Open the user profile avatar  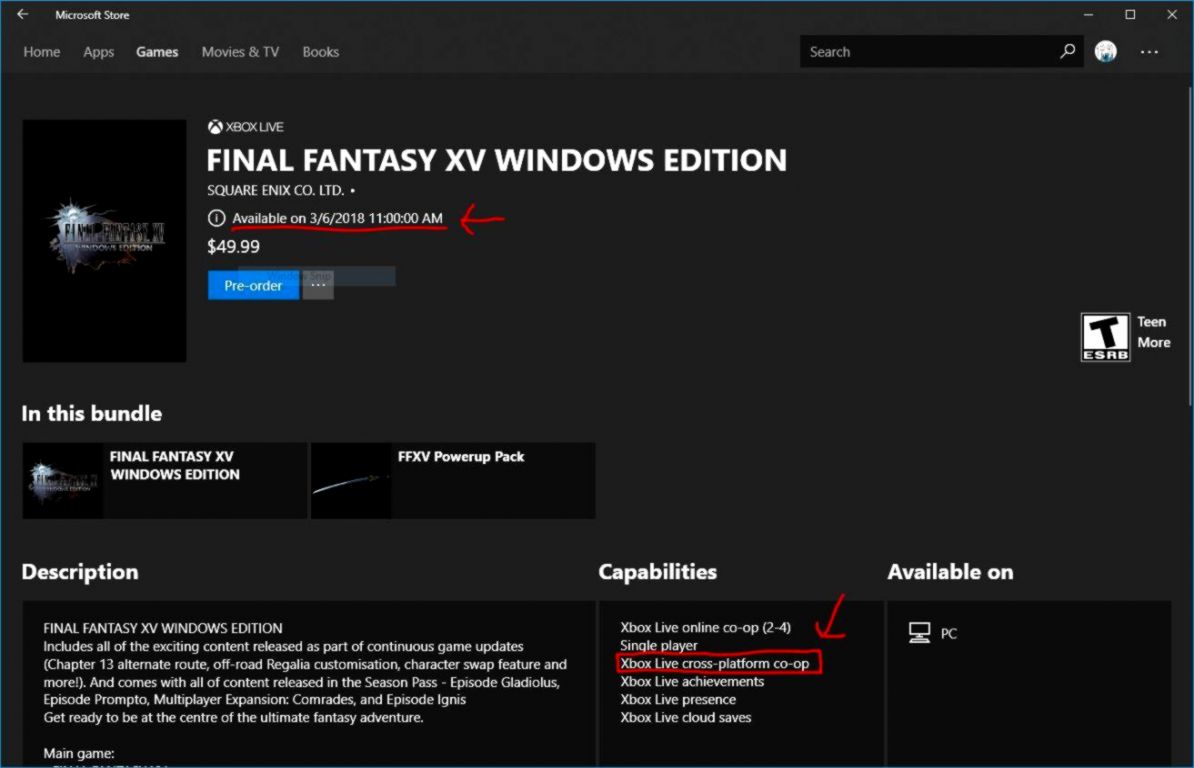click(1106, 51)
